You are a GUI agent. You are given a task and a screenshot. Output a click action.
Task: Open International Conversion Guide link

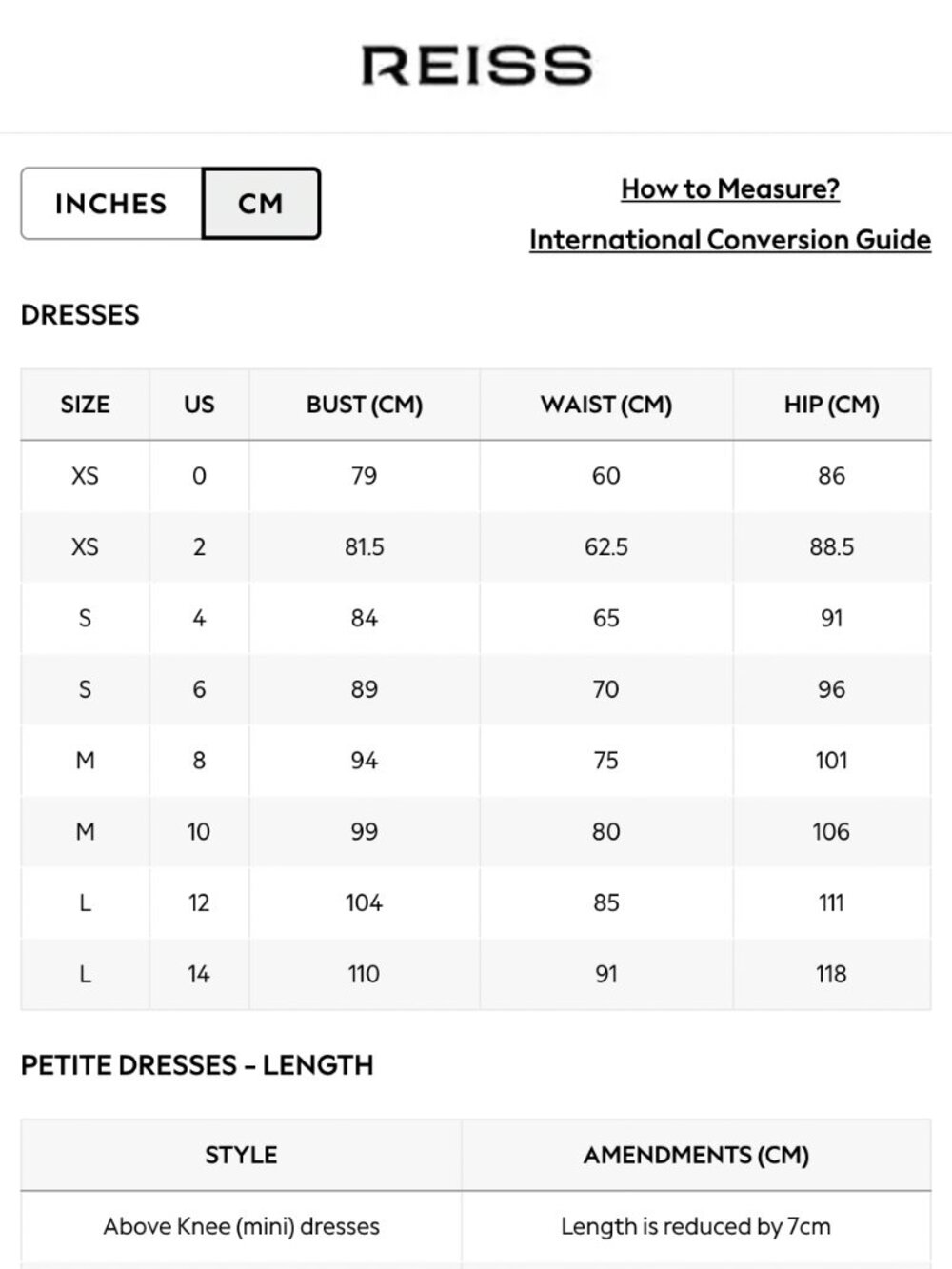(x=730, y=239)
